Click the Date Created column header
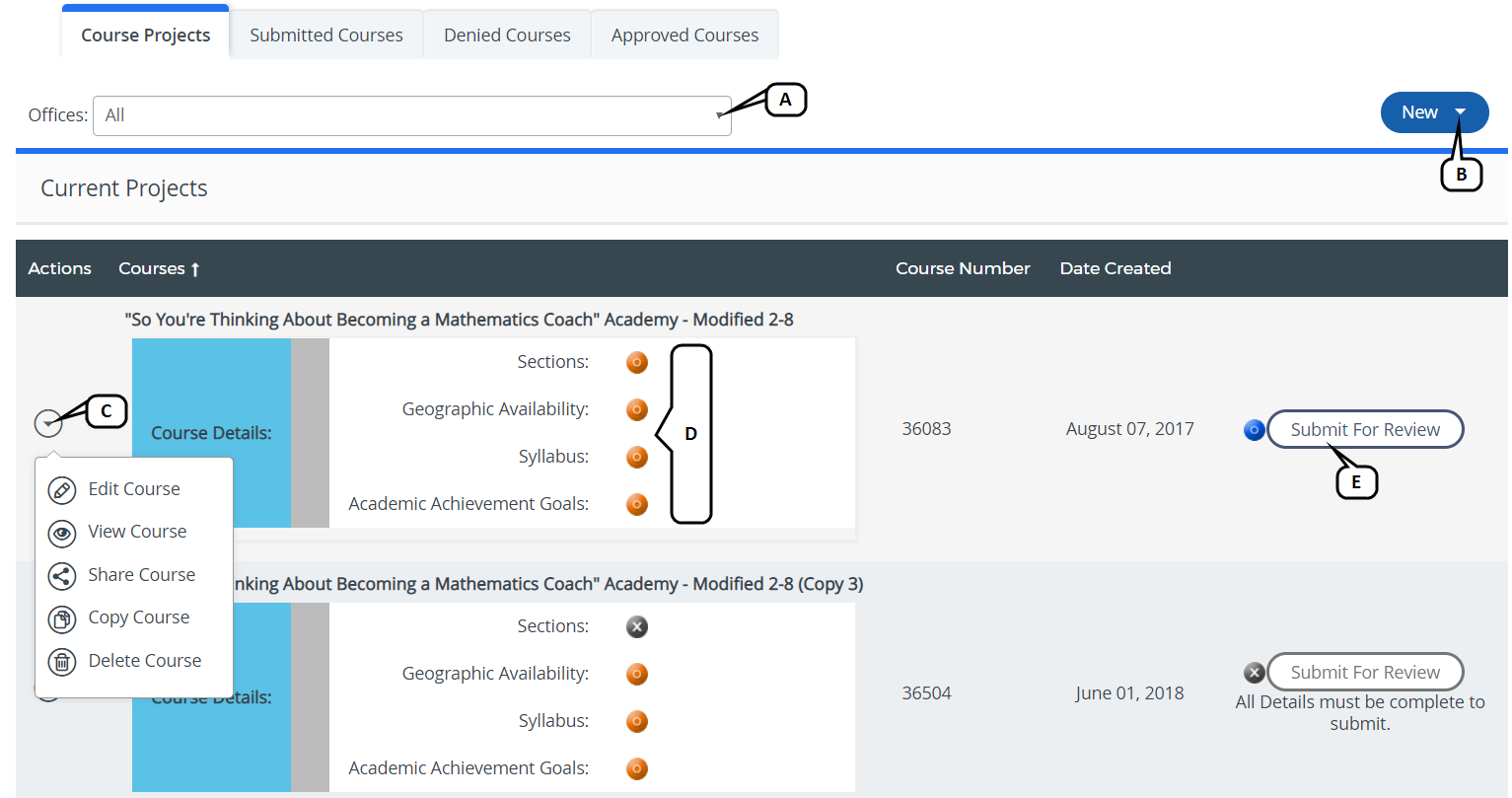Viewport: 1512px width, 798px height. click(1115, 268)
